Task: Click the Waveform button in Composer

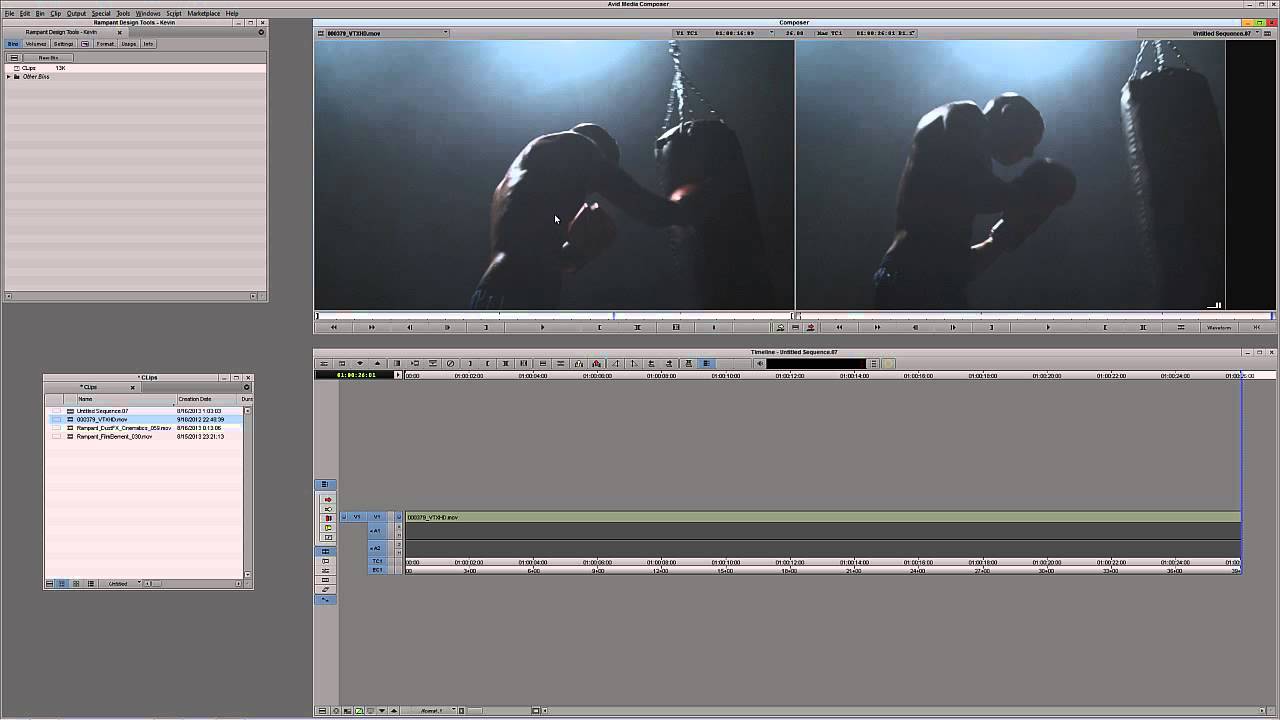Action: [x=1219, y=327]
